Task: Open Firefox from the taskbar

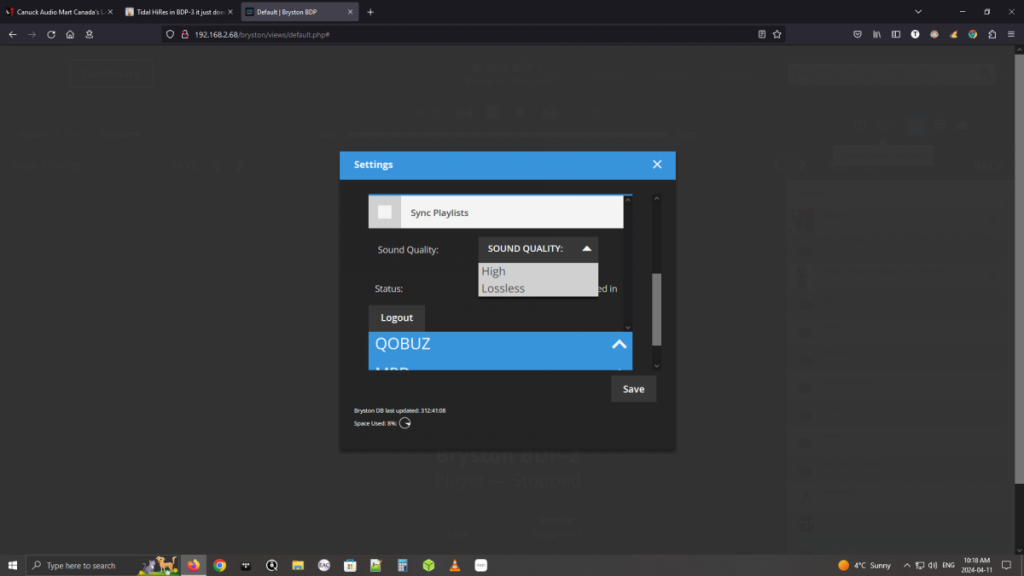Action: [193, 566]
